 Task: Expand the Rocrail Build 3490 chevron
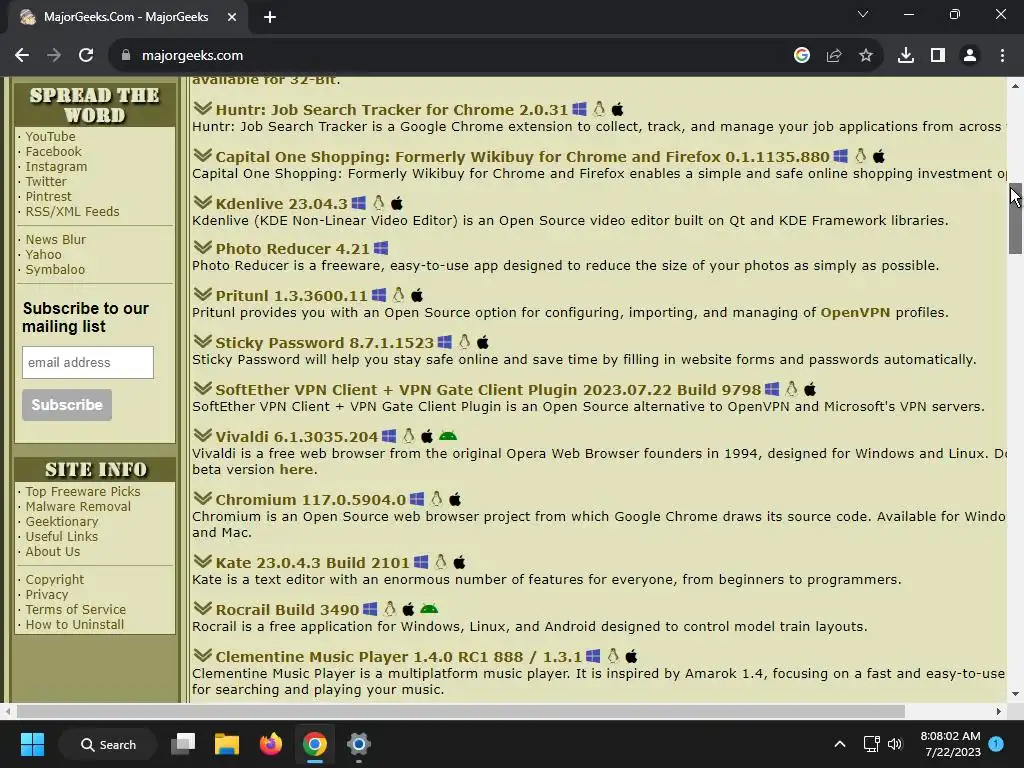(202, 609)
